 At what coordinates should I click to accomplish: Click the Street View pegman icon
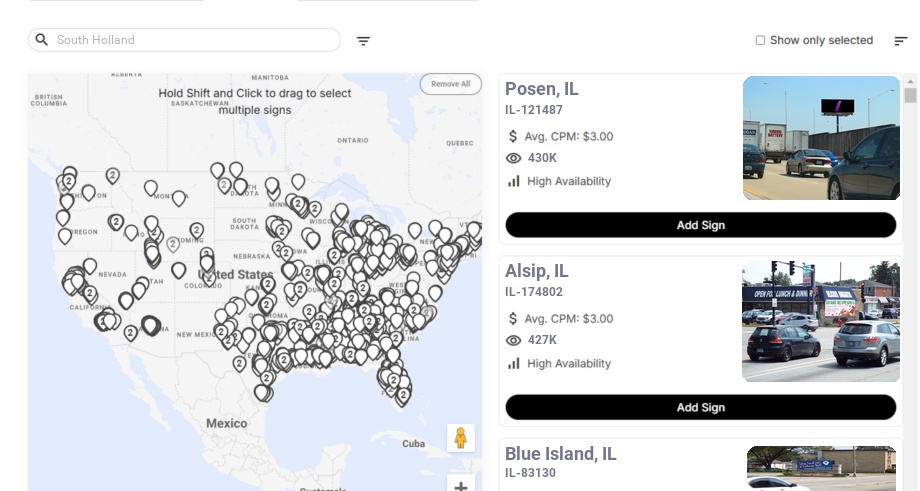click(460, 438)
